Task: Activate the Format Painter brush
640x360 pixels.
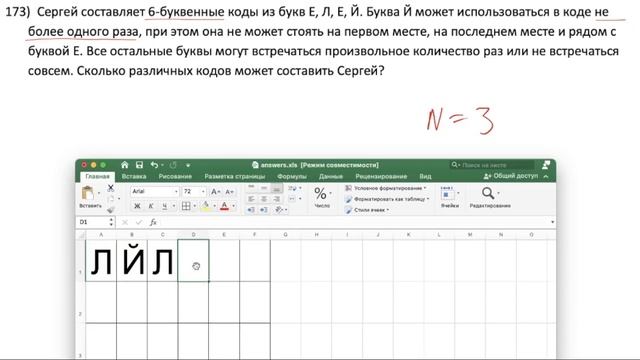Action: tap(111, 210)
